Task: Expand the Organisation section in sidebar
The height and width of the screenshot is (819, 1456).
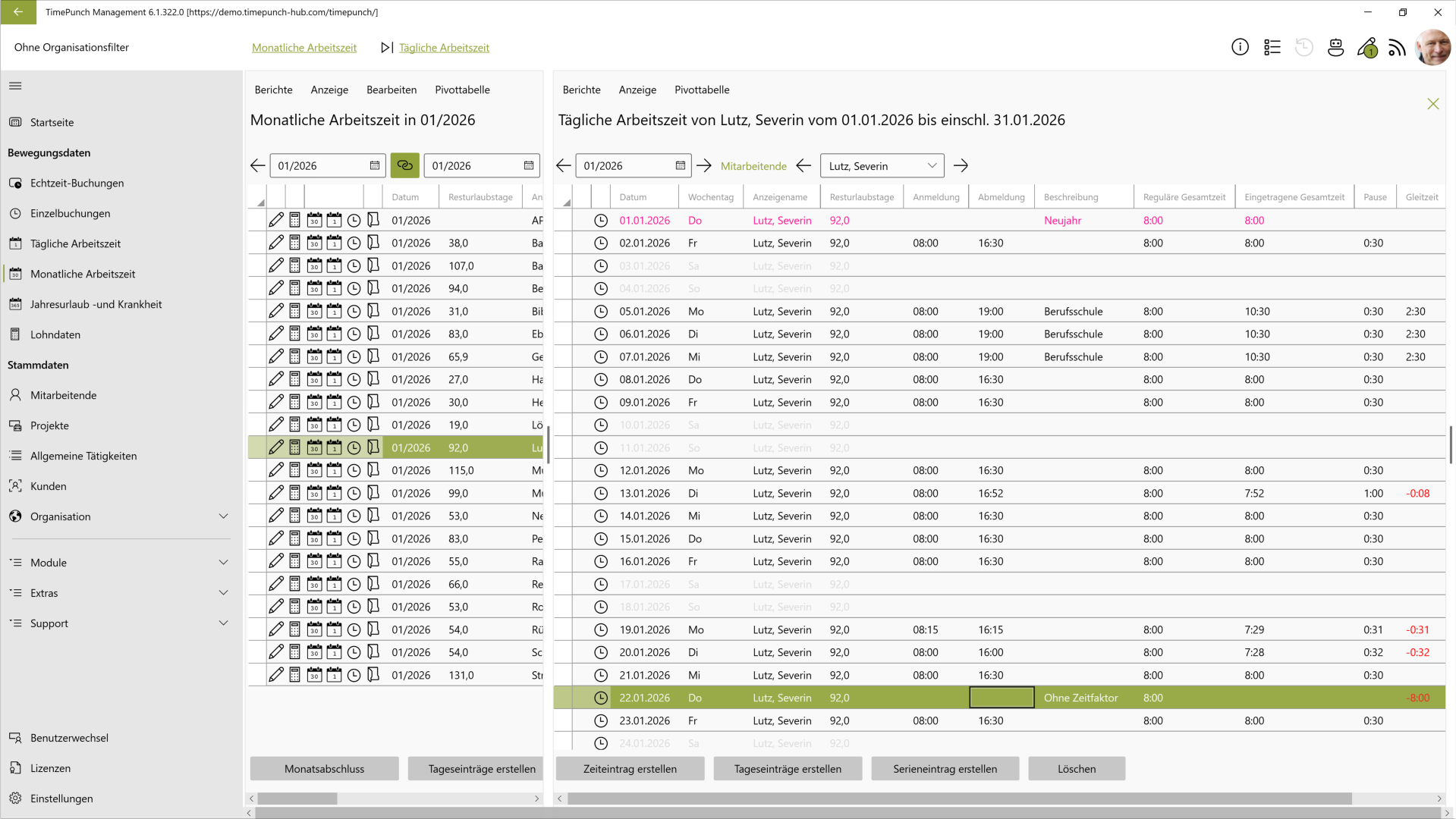Action: click(x=223, y=516)
